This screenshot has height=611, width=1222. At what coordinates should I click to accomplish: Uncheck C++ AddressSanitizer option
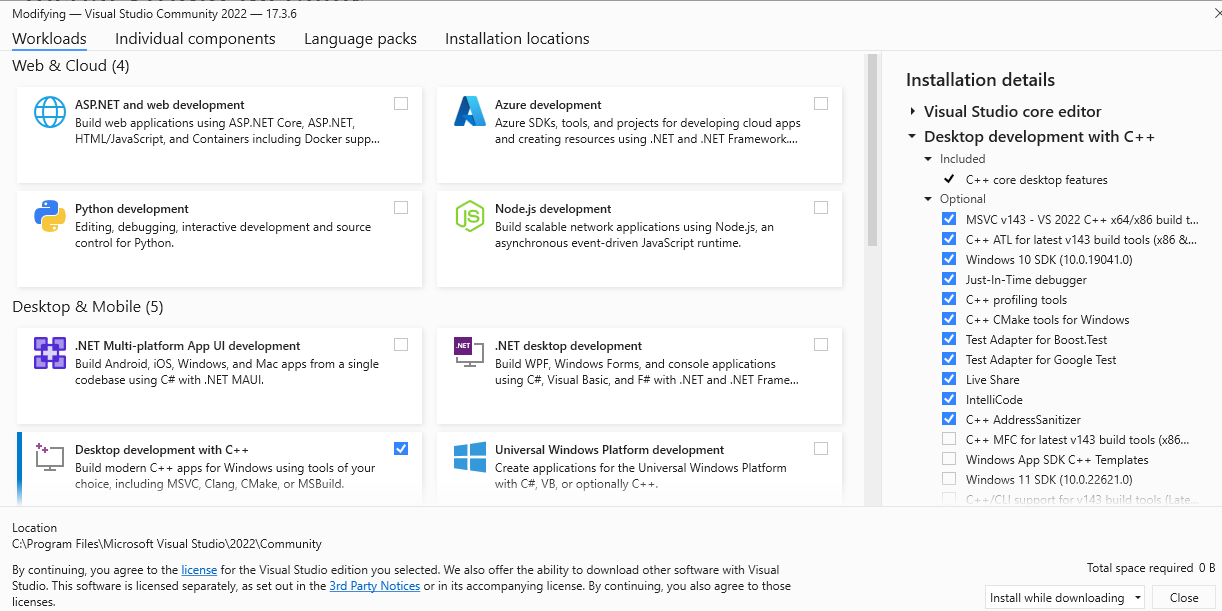[x=949, y=419]
